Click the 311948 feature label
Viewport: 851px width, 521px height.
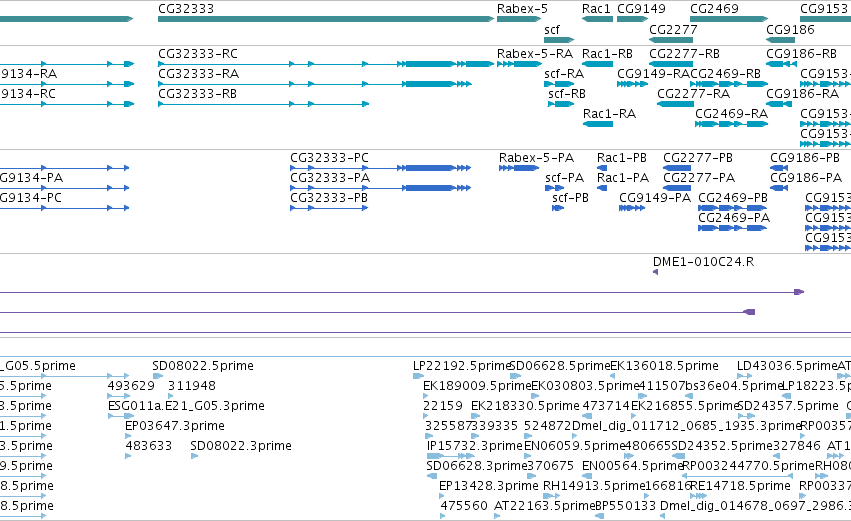[x=191, y=386]
